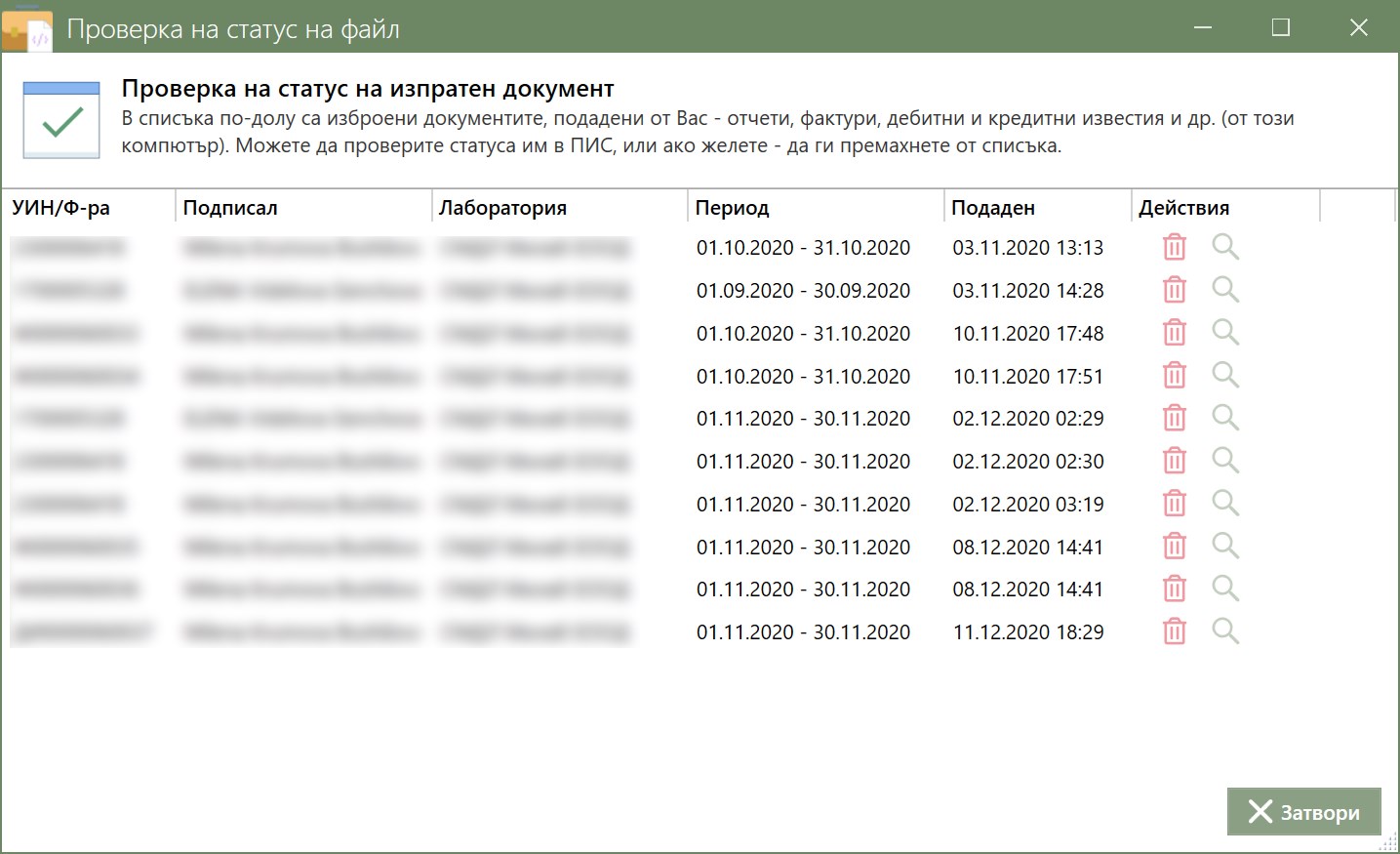Click heading Проверка на статус на изпратен документ
Viewport: 1400px width, 854px height.
pos(368,89)
